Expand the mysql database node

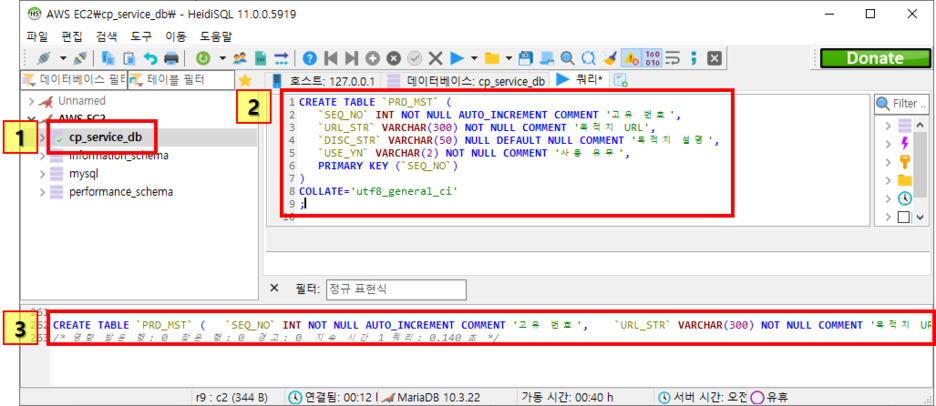click(42, 174)
